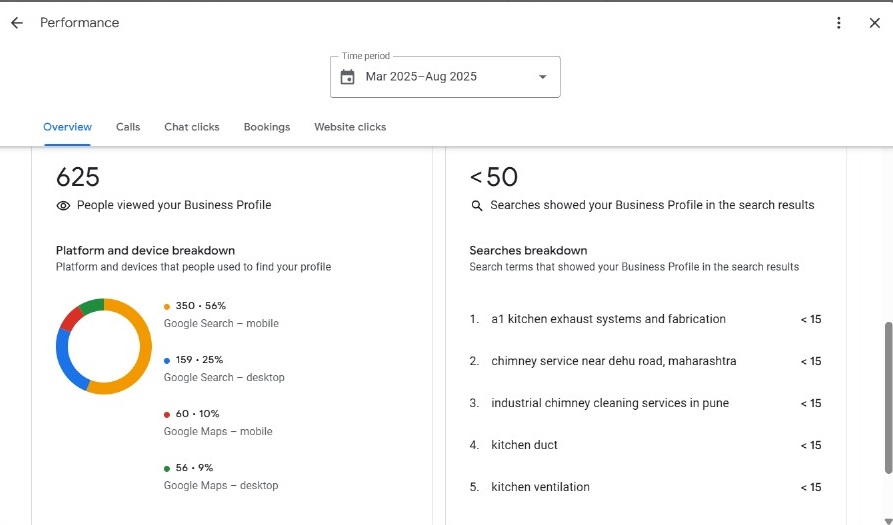The width and height of the screenshot is (893, 525).
Task: Click the back arrow next to Performance
Action: click(x=17, y=23)
